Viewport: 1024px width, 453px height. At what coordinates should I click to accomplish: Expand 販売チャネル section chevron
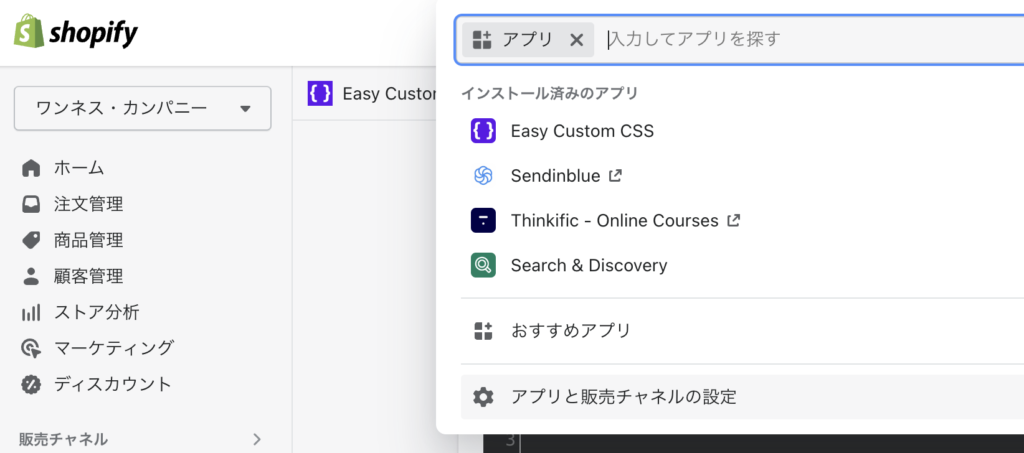[257, 439]
